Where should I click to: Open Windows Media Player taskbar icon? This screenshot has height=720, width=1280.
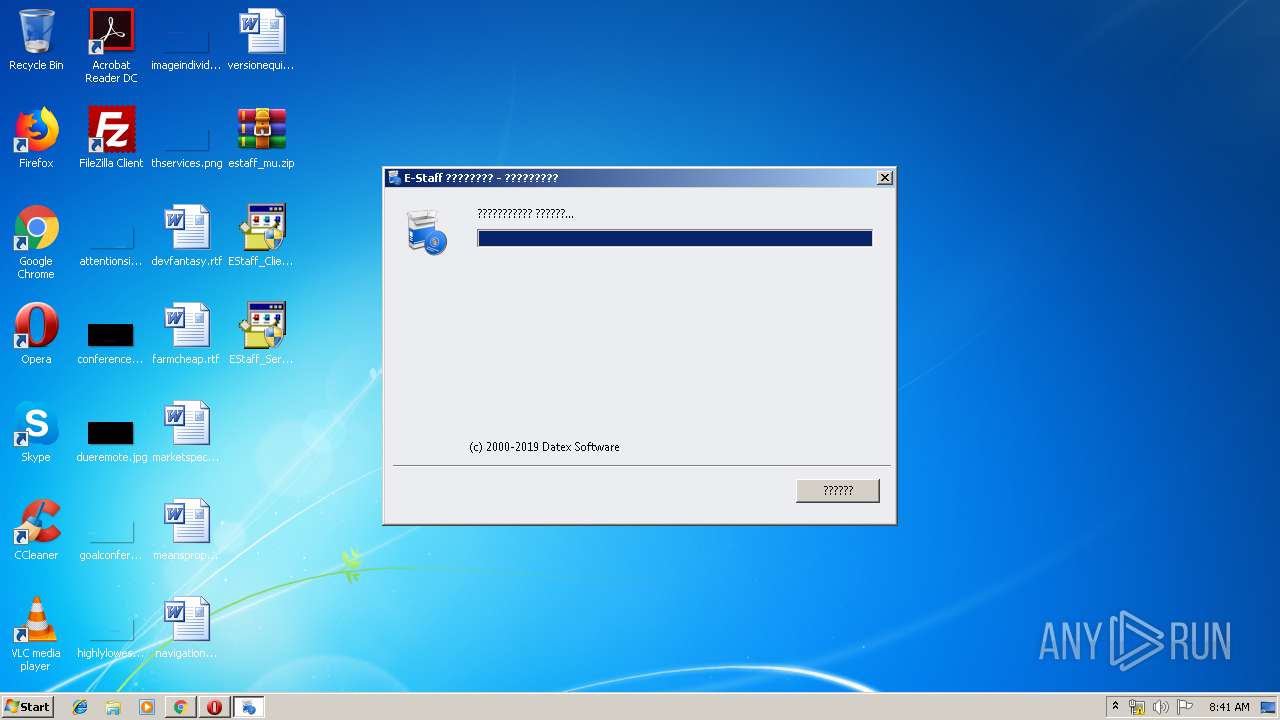click(x=147, y=707)
